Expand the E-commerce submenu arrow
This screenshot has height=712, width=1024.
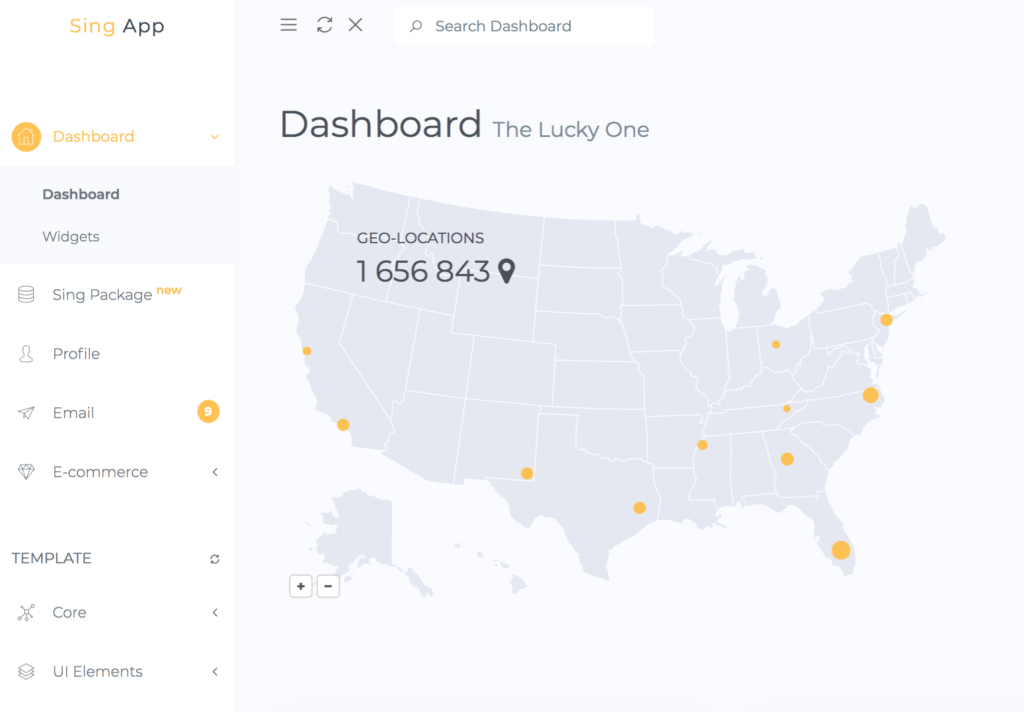click(215, 472)
